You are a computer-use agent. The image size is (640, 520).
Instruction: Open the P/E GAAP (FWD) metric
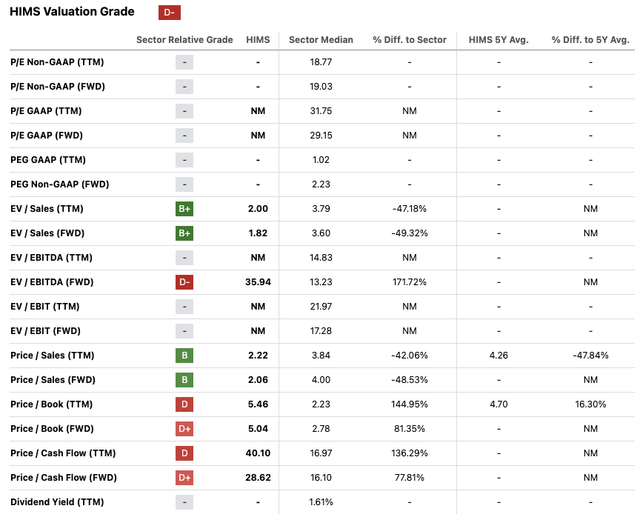pos(47,136)
